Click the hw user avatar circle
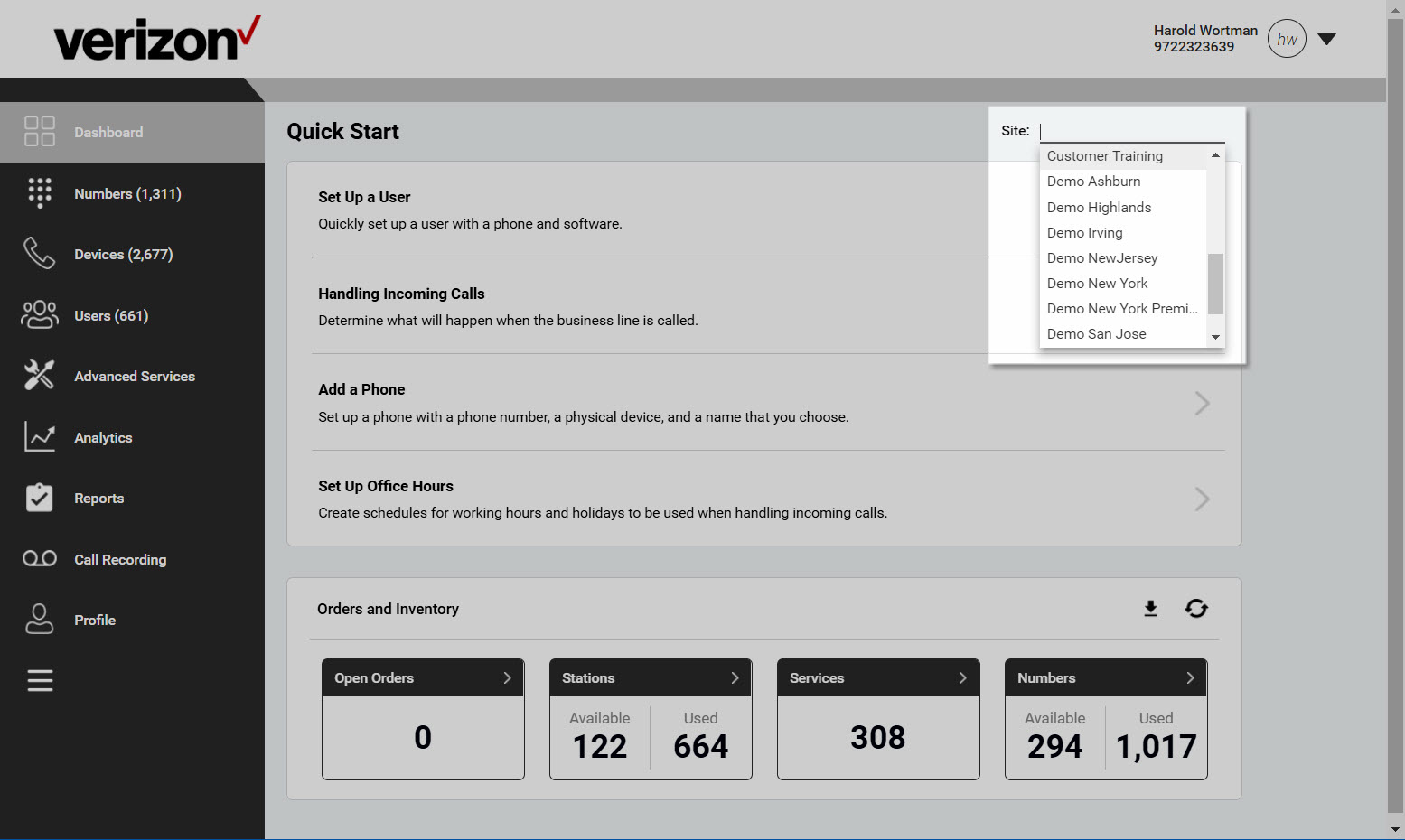Screen dimensions: 1405x840 coord(1287,39)
